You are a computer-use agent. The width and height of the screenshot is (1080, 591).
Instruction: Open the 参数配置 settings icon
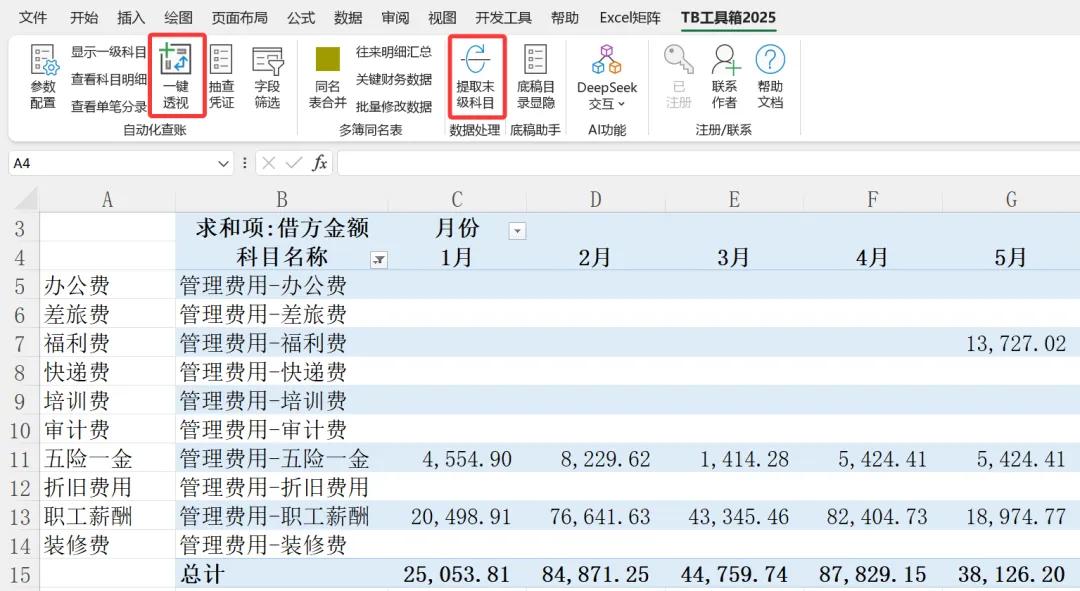coord(43,76)
